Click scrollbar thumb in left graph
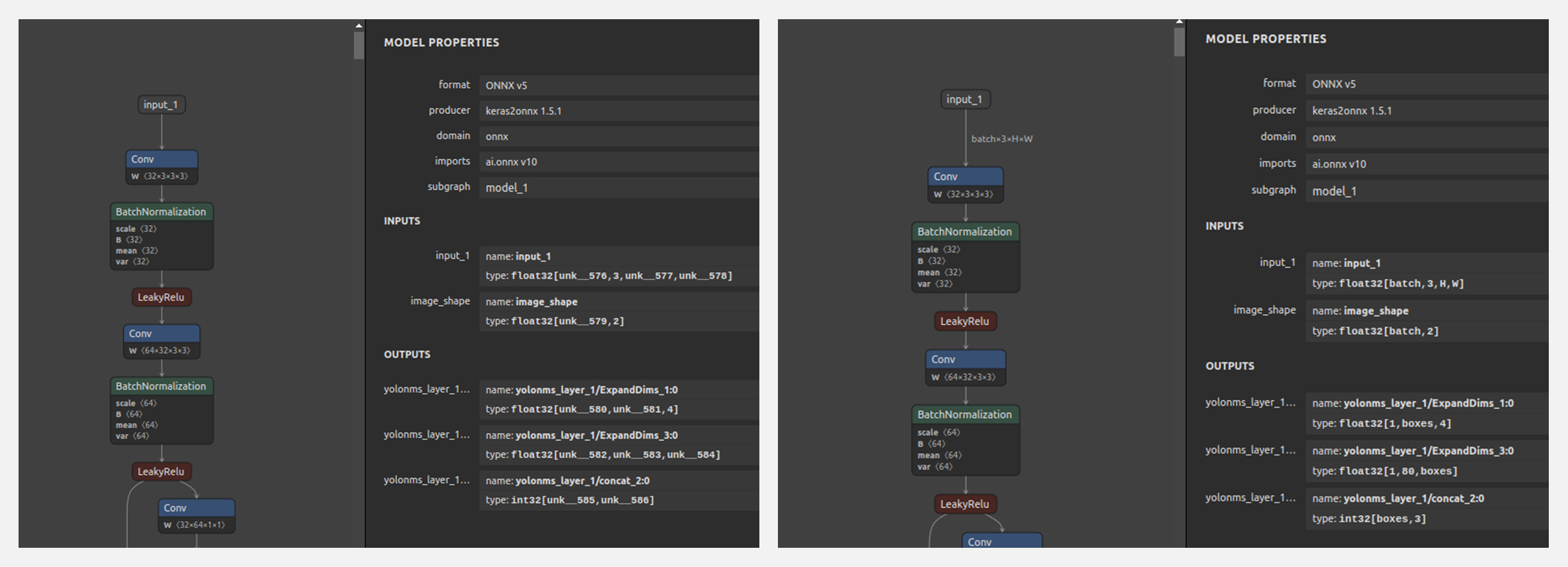 pos(359,45)
